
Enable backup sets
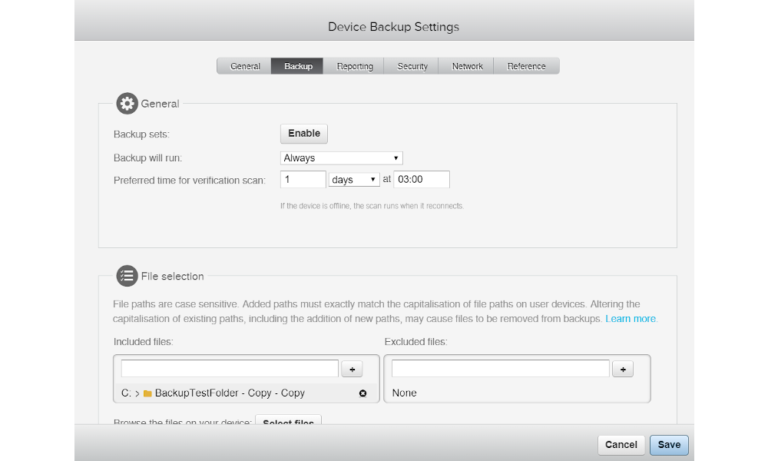304,134
